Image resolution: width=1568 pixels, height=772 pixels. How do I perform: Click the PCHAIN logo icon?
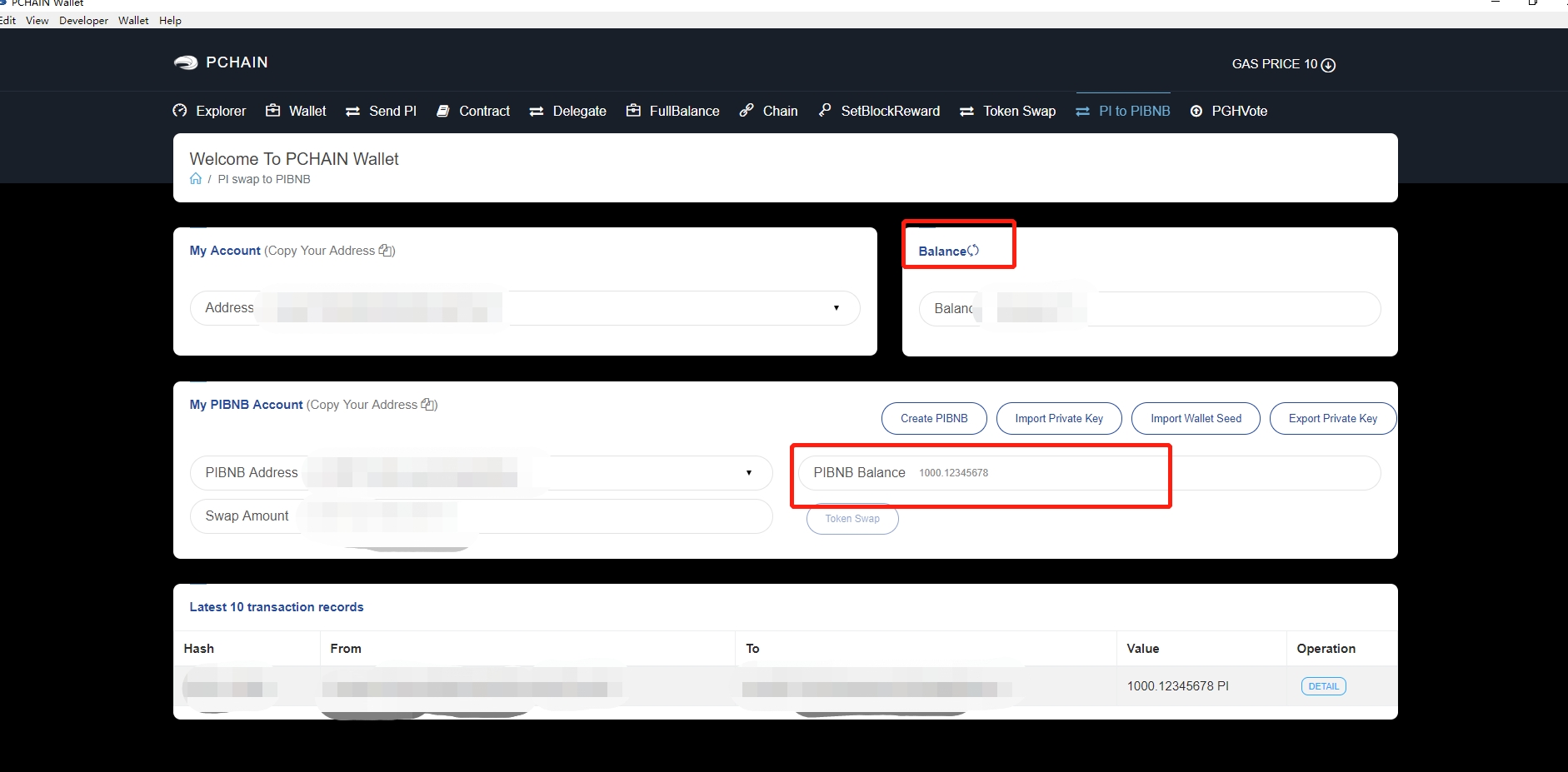pos(185,62)
